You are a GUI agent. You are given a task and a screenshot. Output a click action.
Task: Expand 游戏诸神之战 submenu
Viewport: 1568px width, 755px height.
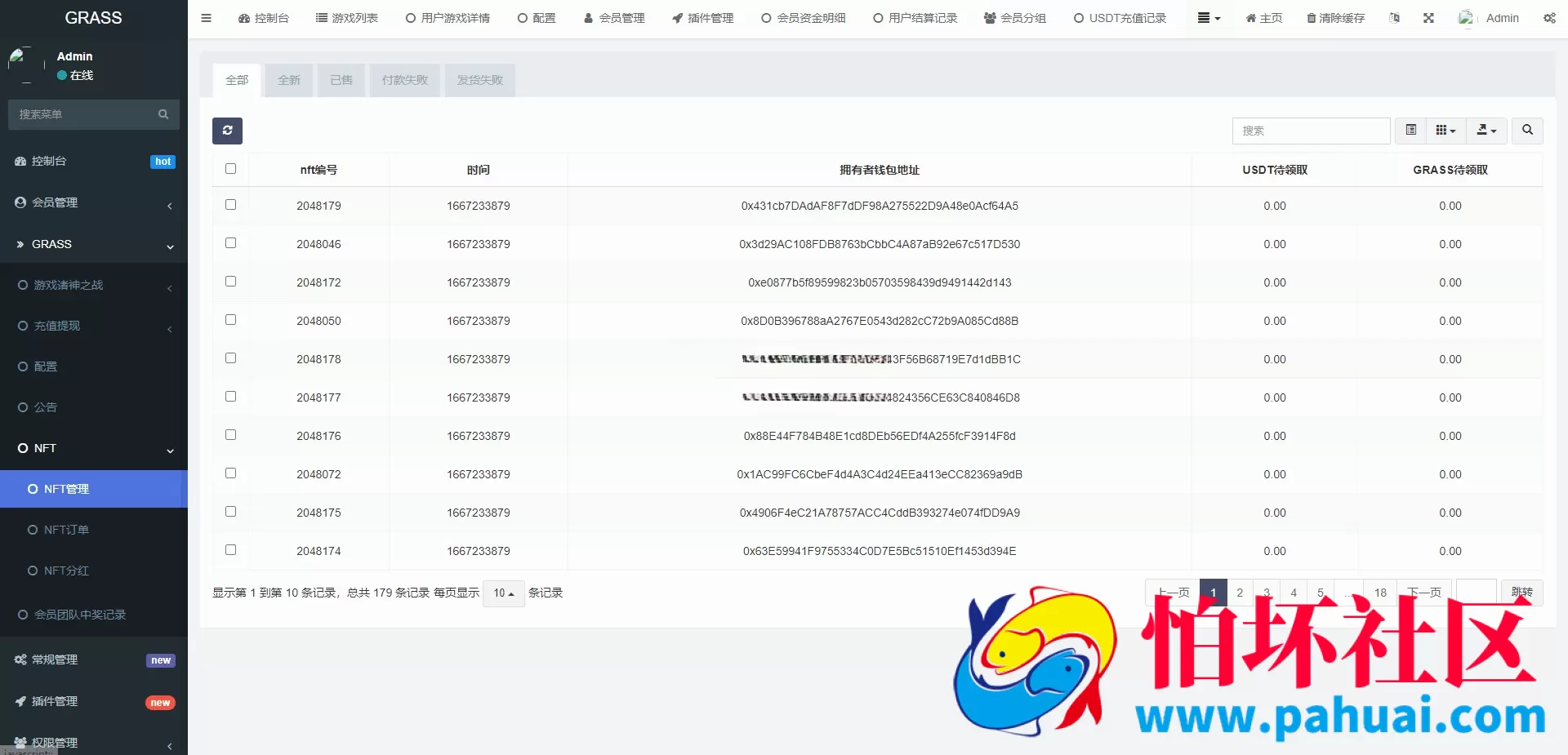click(94, 285)
